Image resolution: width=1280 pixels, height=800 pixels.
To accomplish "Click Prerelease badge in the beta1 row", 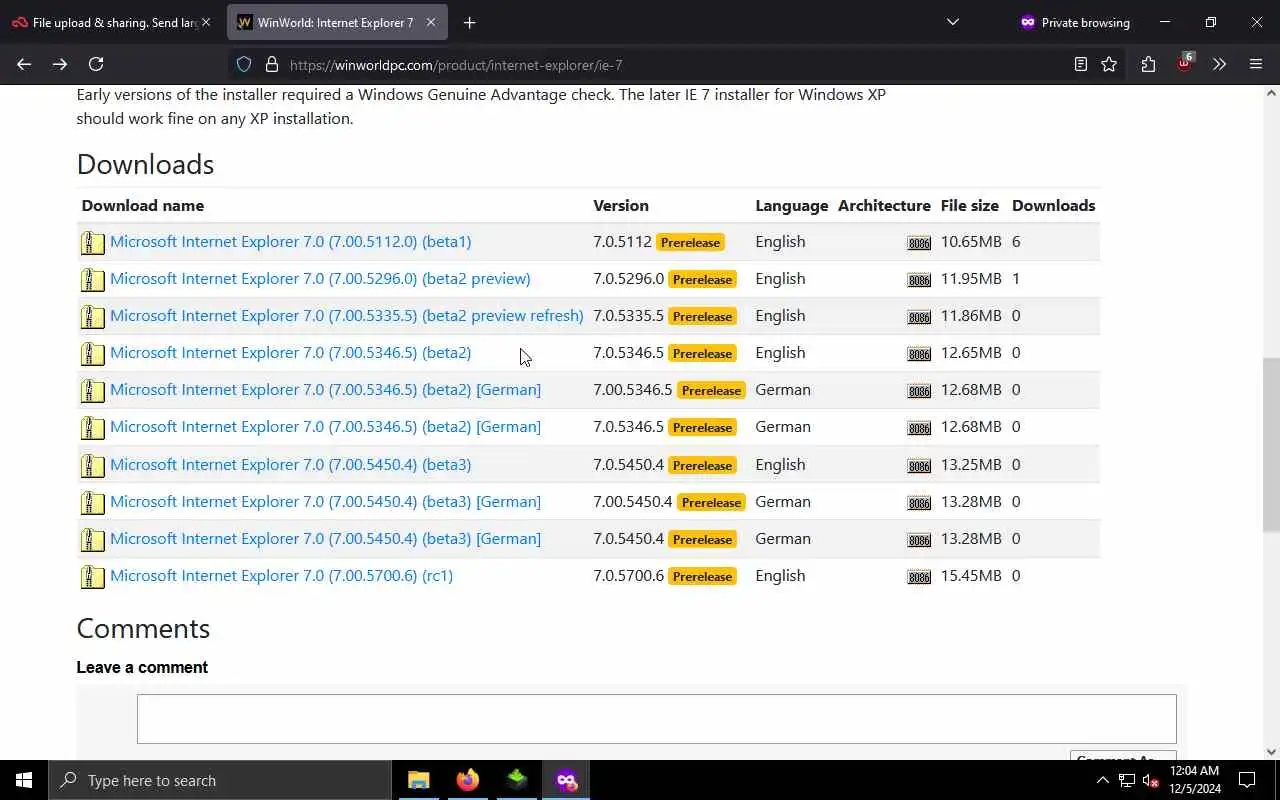I will click(690, 242).
